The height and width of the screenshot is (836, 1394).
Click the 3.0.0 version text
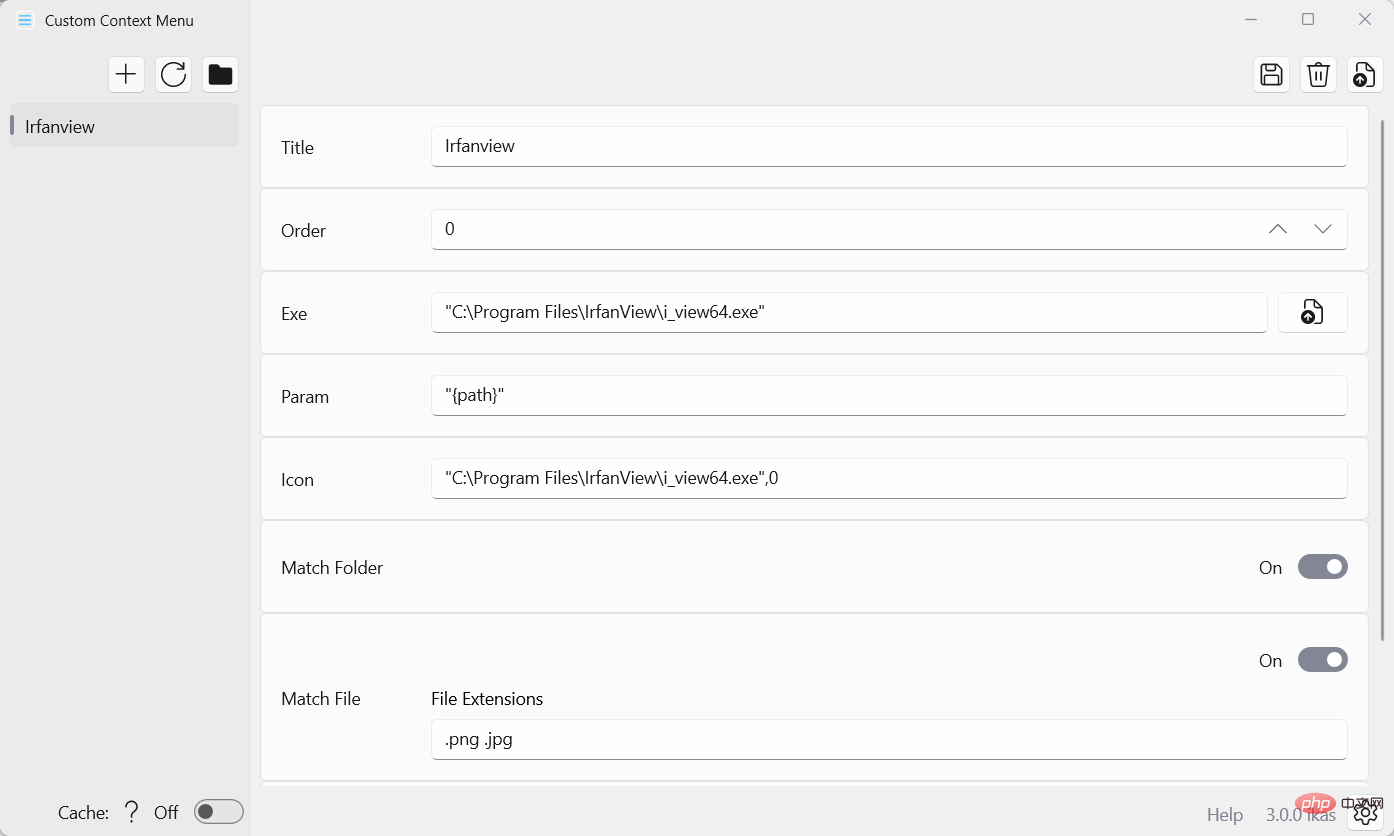[x=1286, y=815]
